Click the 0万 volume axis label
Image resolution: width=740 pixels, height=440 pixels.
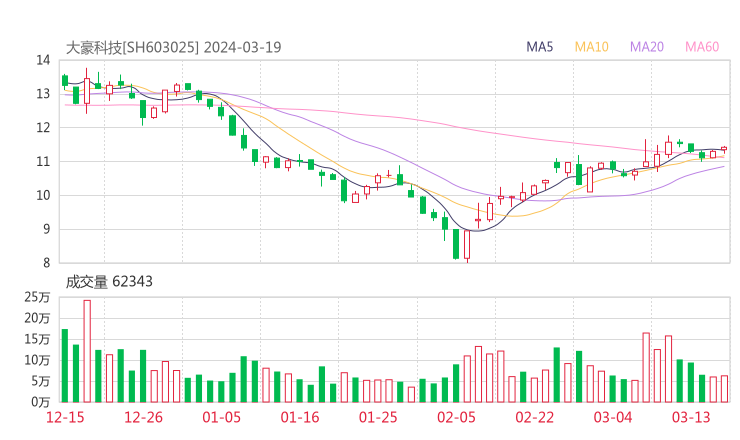(41, 402)
